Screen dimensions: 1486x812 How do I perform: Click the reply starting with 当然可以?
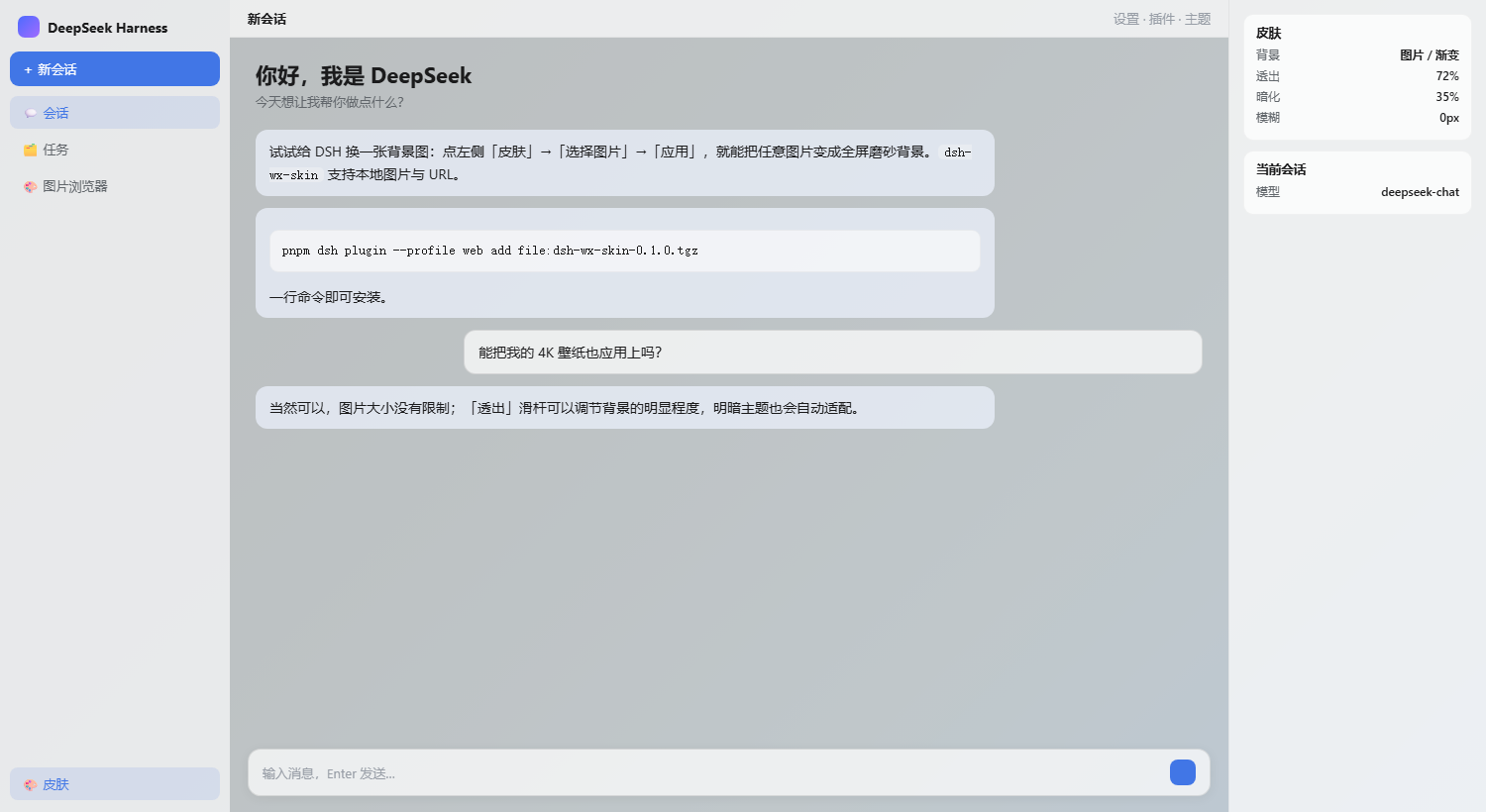[x=625, y=408]
